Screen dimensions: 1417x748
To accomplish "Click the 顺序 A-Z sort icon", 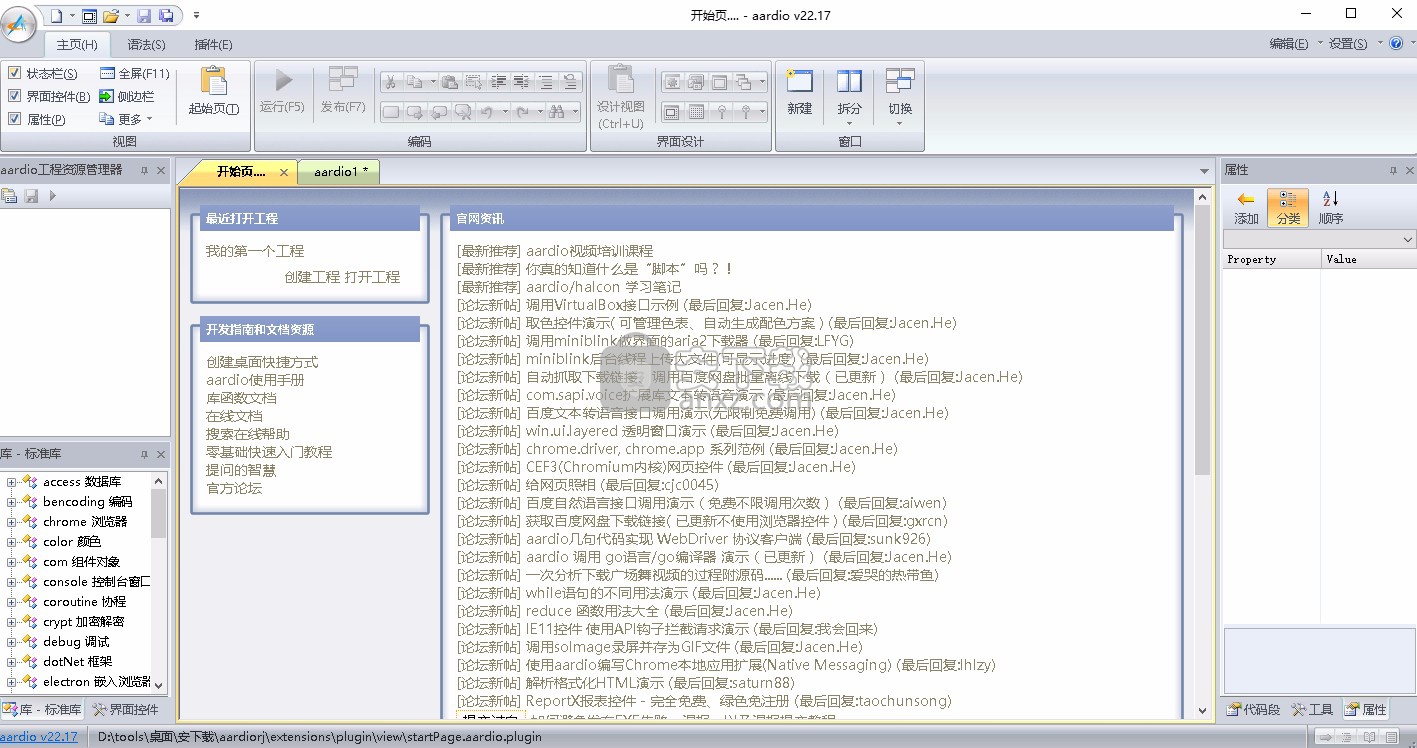I will [1330, 199].
